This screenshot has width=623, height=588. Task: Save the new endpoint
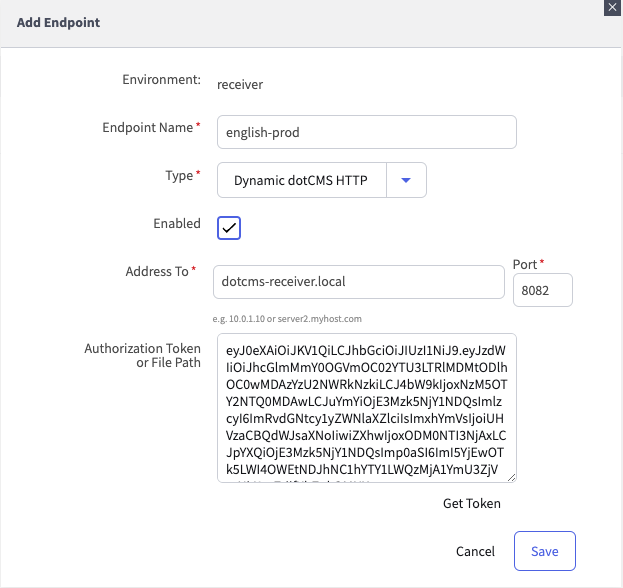coord(544,551)
